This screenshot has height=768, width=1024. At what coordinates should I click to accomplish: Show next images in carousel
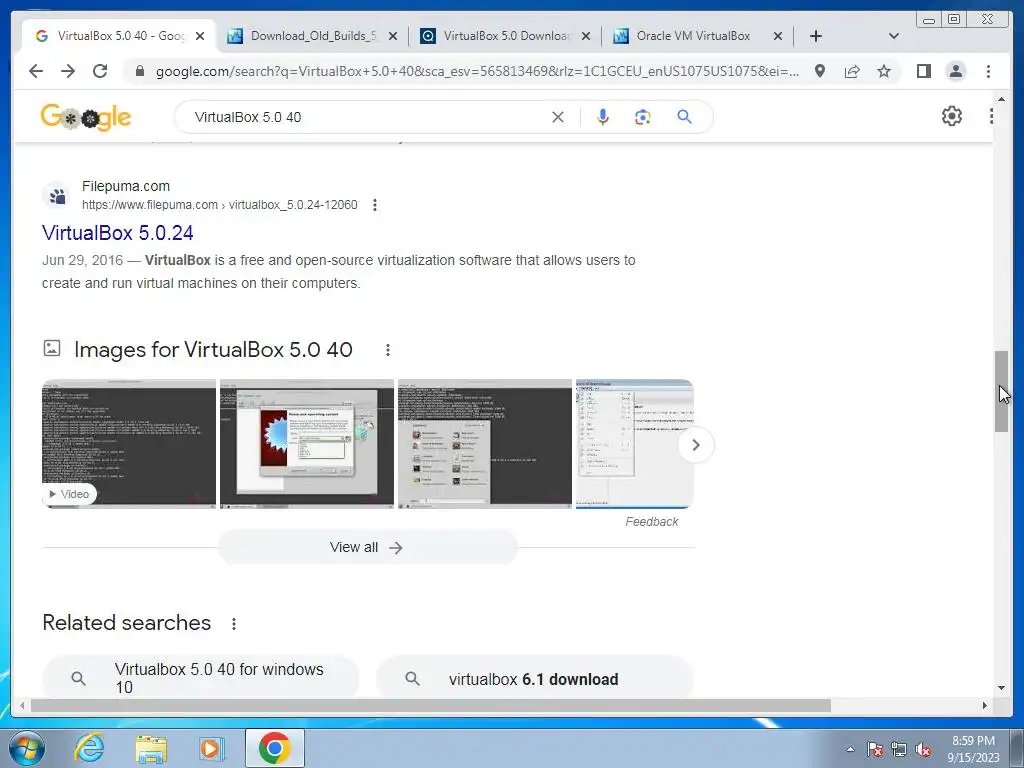tap(696, 445)
